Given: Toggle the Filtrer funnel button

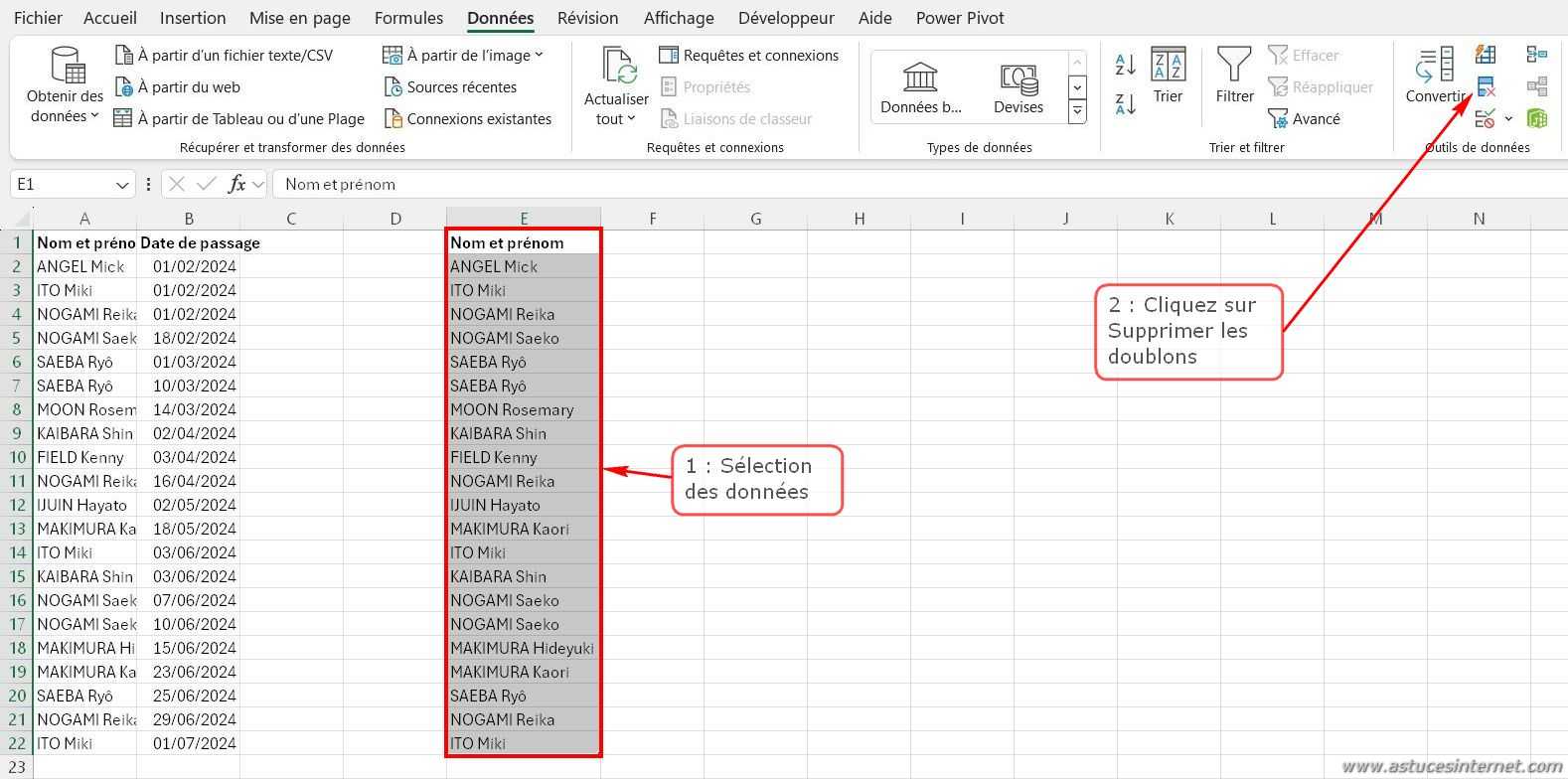Looking at the screenshot, I should tap(1234, 76).
